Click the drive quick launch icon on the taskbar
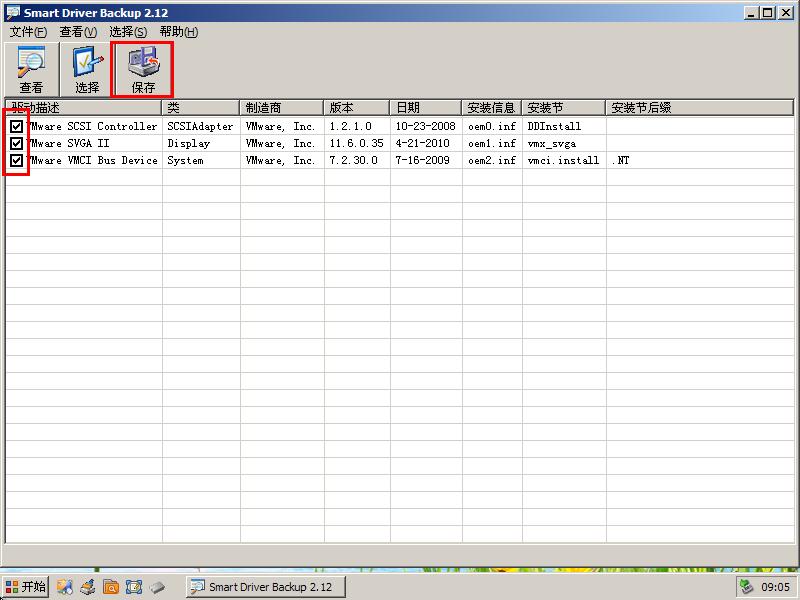 pos(157,587)
